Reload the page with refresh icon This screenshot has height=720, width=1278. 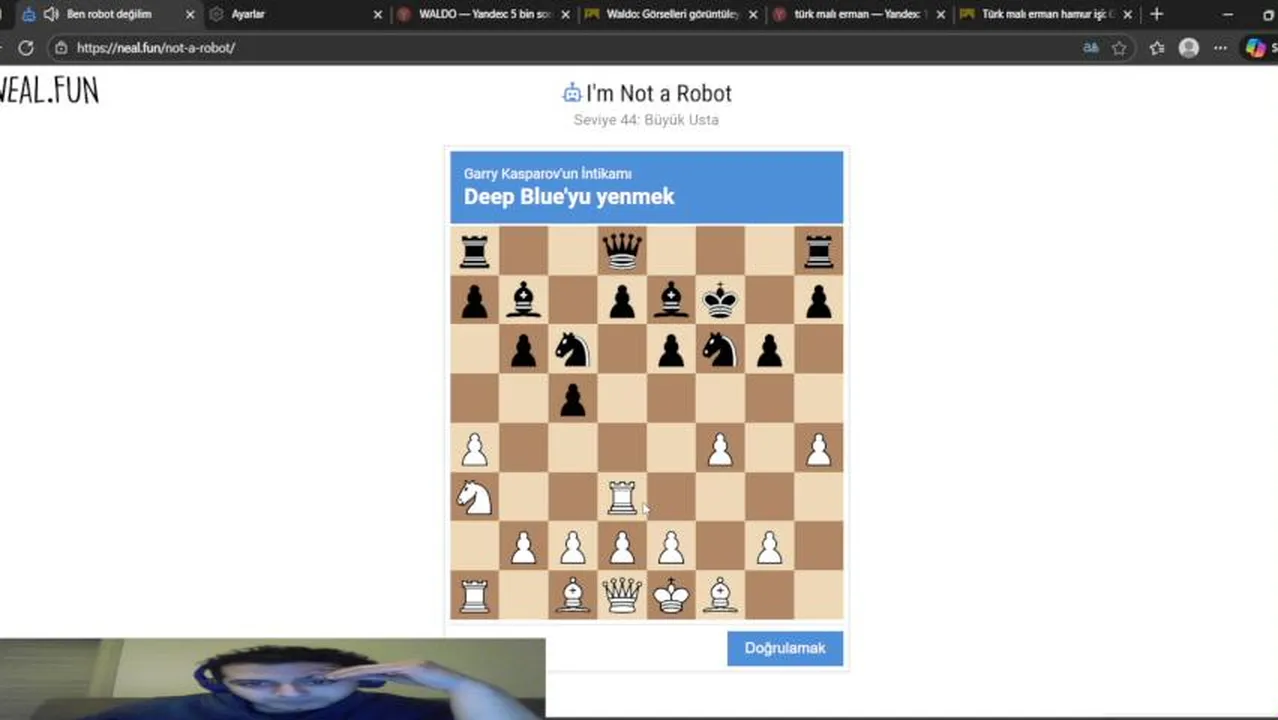tap(26, 47)
